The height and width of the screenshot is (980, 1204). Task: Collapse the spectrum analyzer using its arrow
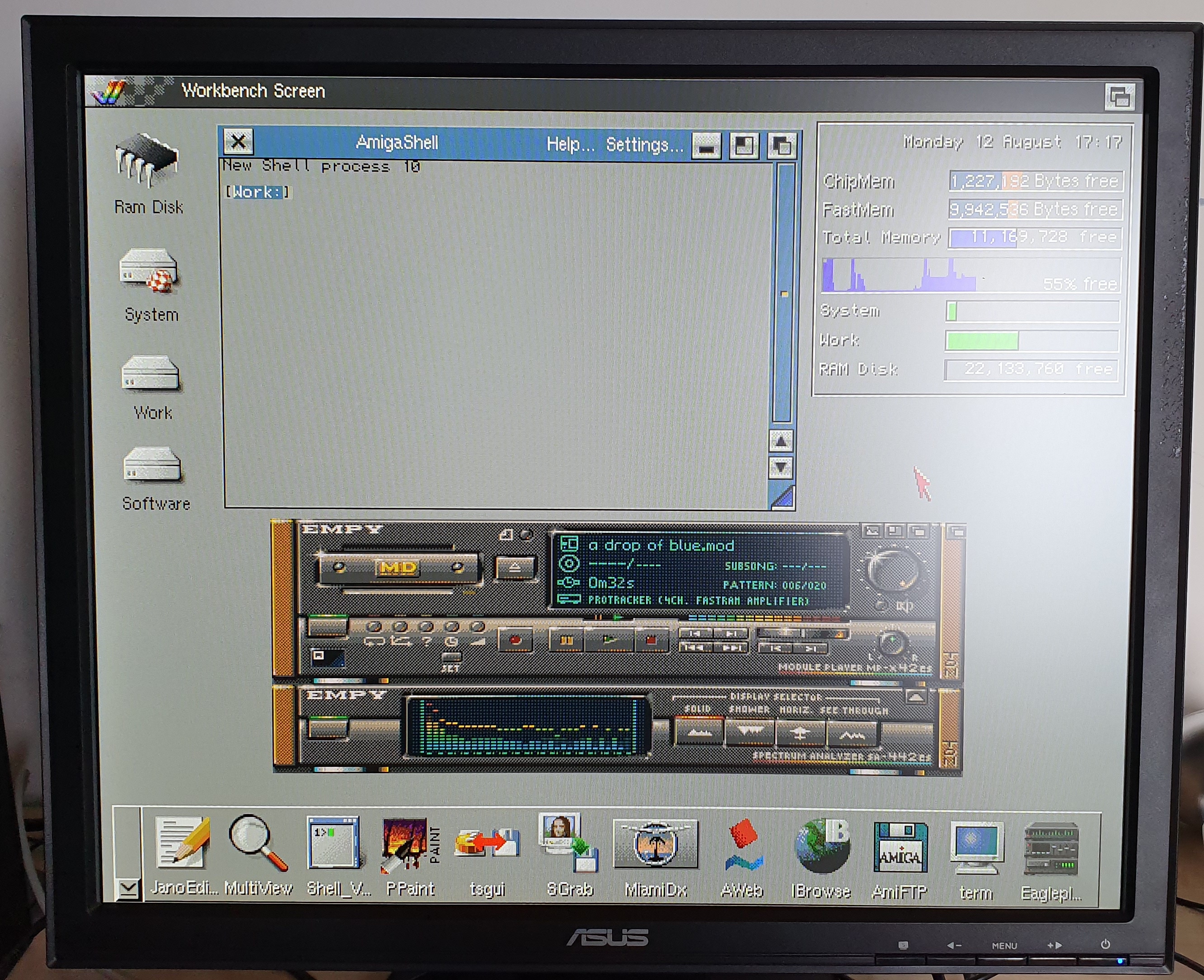click(915, 697)
